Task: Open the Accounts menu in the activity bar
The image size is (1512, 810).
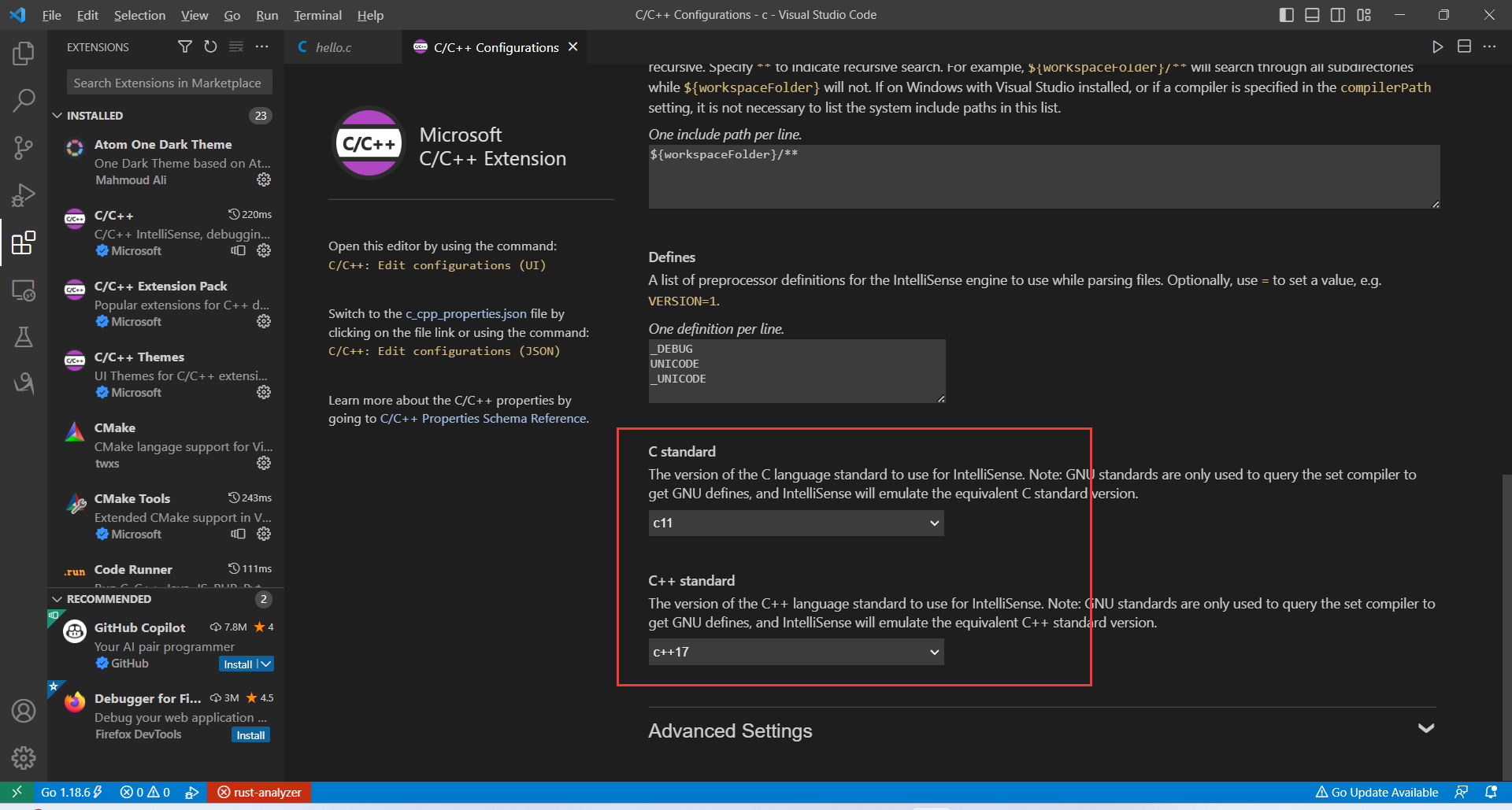Action: point(24,711)
